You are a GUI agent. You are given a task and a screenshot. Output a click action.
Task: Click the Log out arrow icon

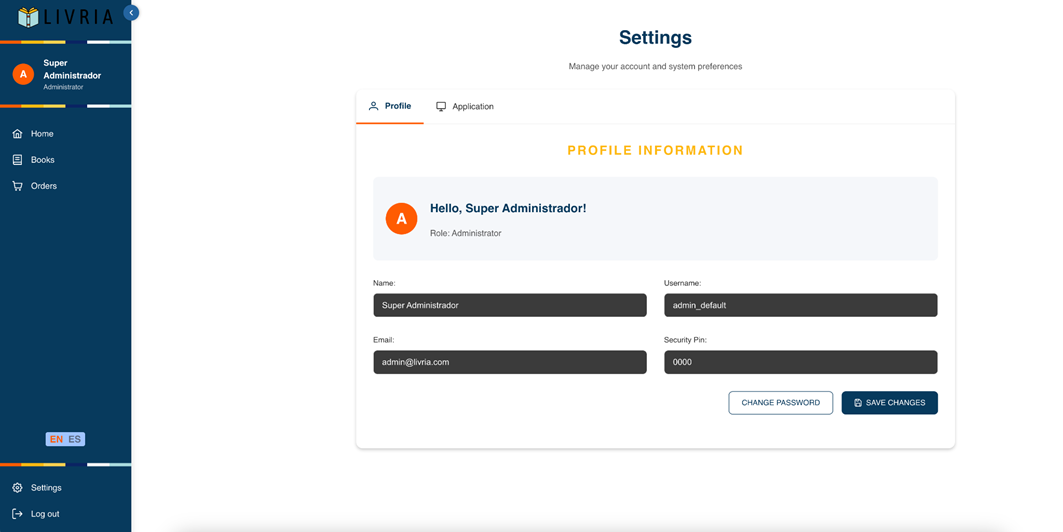tap(18, 514)
